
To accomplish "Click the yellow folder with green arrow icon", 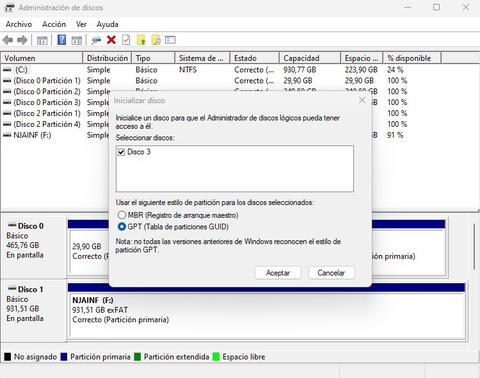I will [141, 40].
